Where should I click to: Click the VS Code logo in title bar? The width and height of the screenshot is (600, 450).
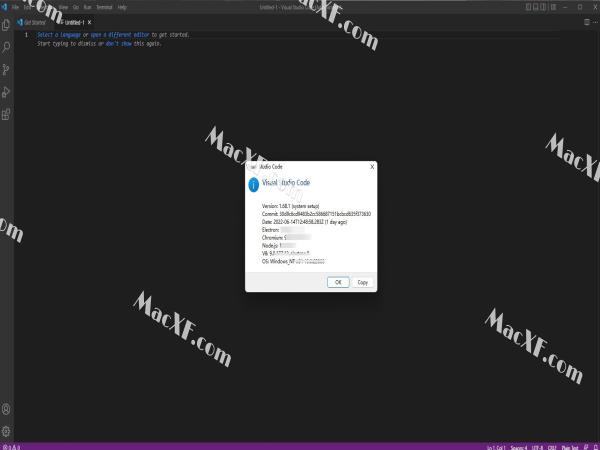(5, 7)
